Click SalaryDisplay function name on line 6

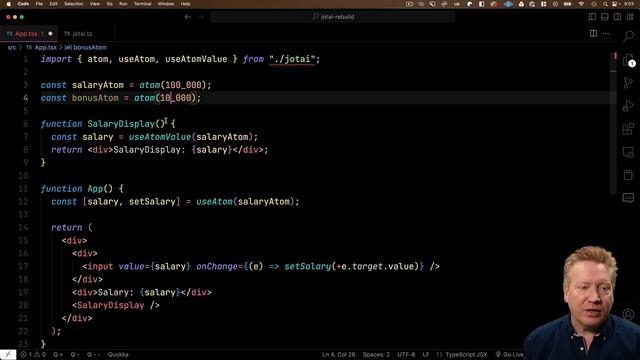pos(121,124)
